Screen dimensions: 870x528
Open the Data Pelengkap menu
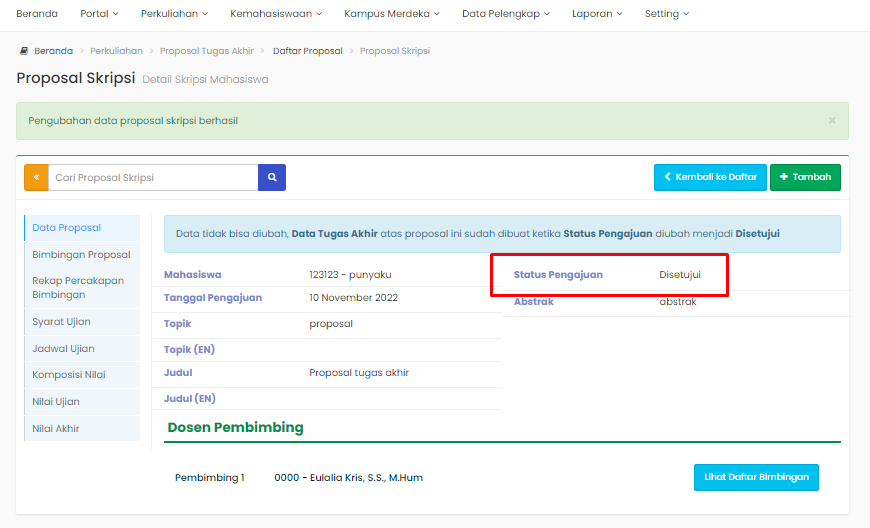tap(506, 14)
